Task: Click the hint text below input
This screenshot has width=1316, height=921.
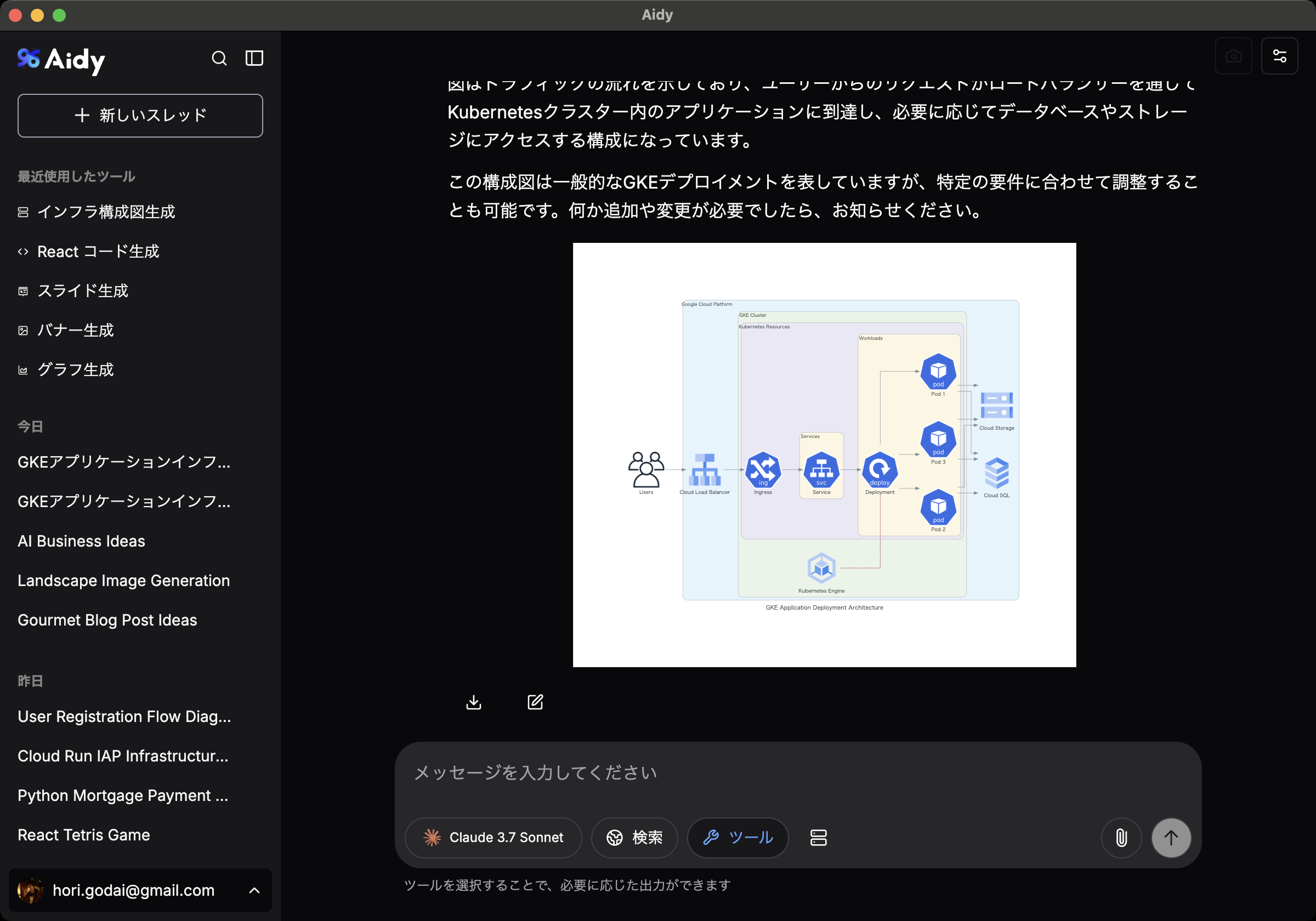Action: 568,885
